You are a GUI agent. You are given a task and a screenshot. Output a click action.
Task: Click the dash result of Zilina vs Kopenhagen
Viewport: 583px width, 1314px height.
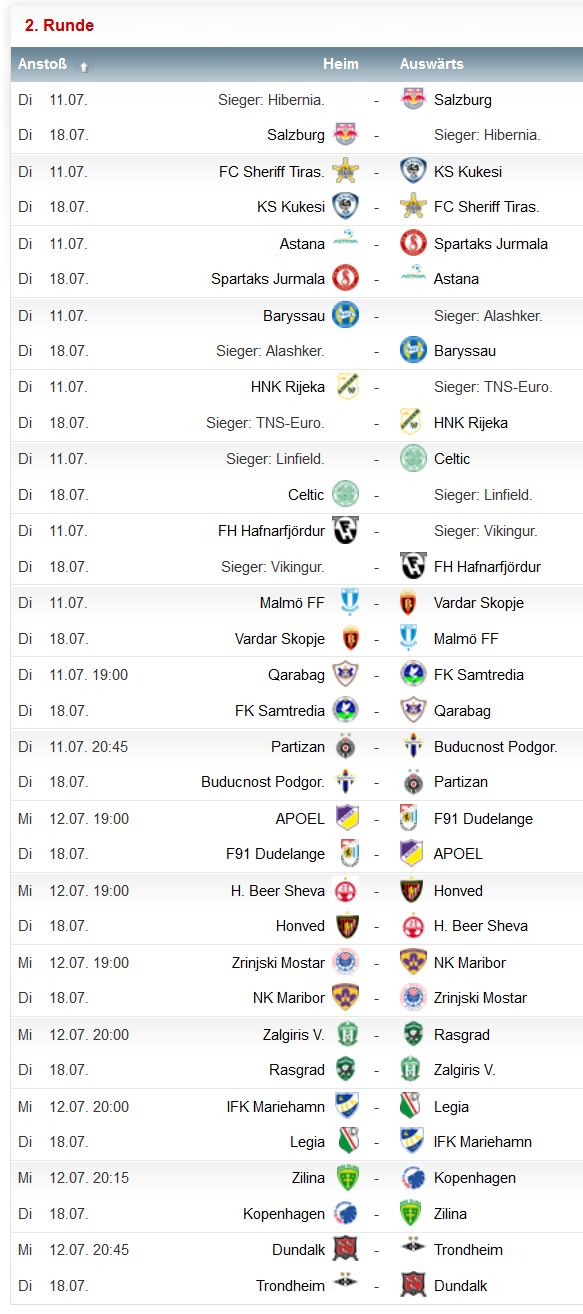[376, 1178]
